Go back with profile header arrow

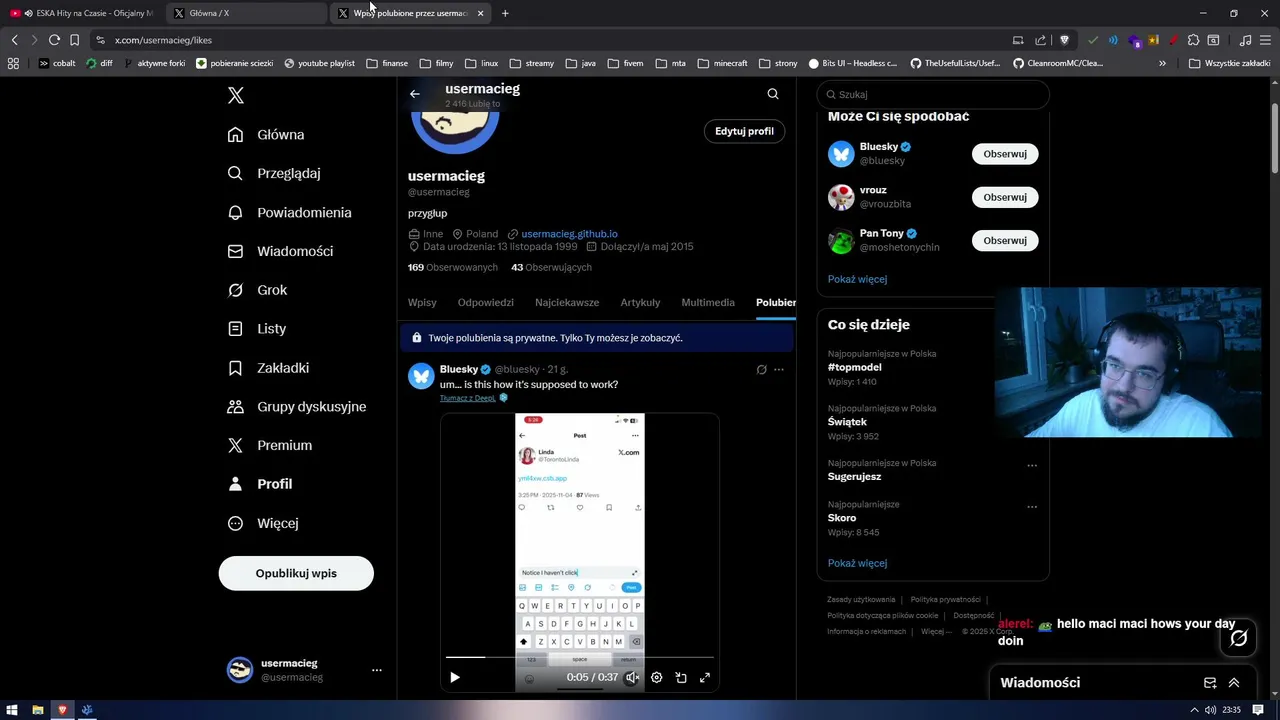coord(415,94)
